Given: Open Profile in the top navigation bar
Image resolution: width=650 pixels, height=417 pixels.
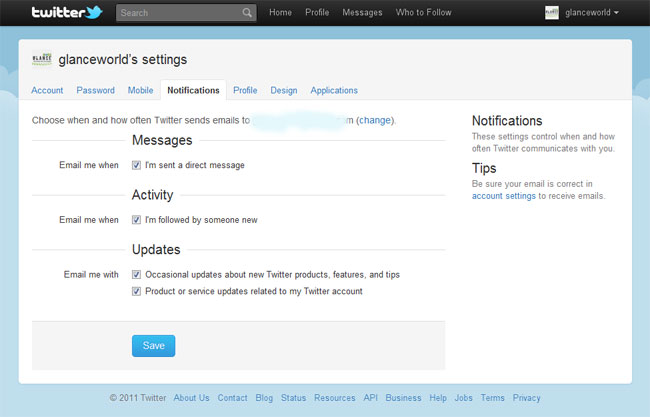Looking at the screenshot, I should [x=317, y=12].
